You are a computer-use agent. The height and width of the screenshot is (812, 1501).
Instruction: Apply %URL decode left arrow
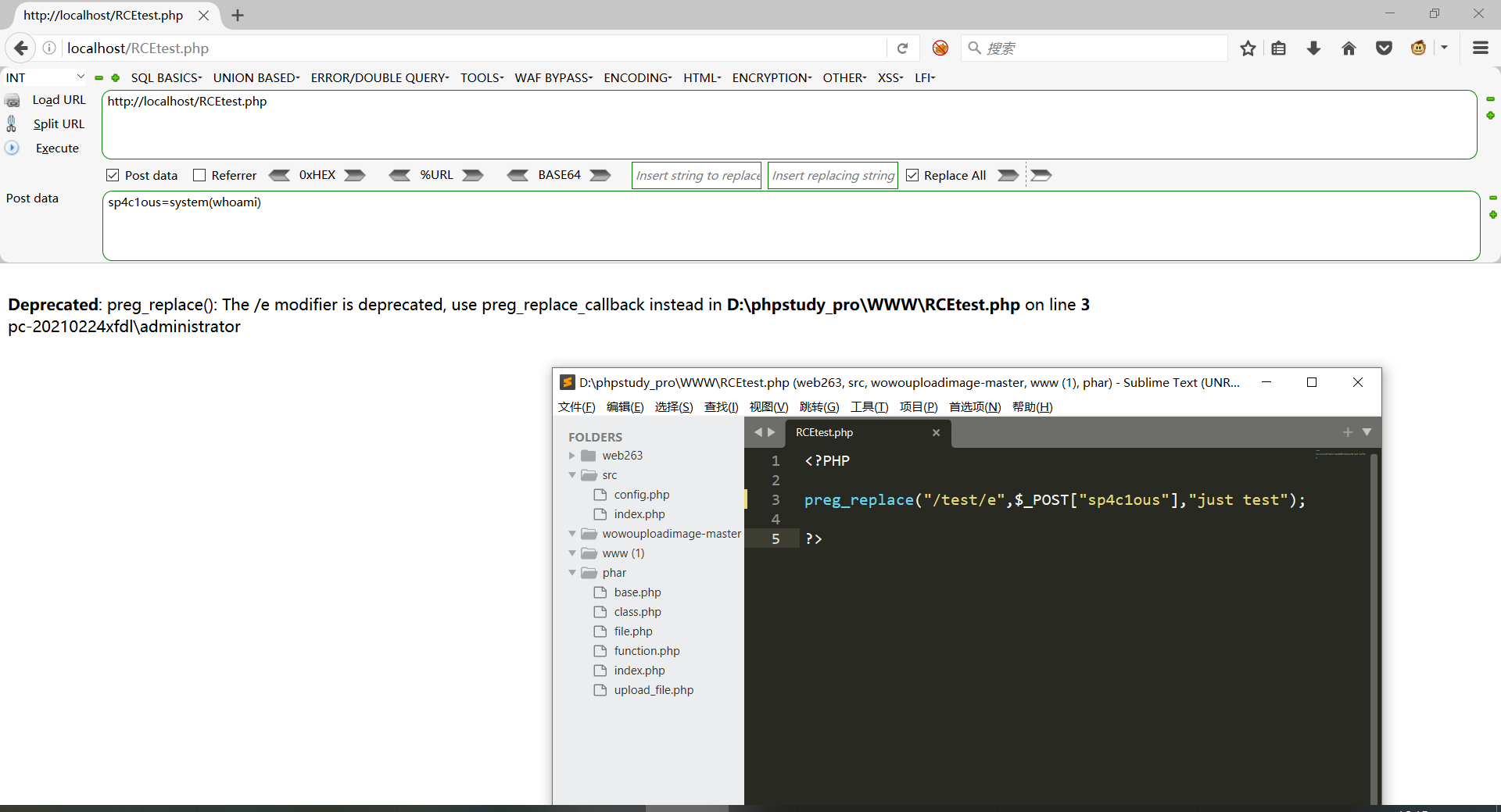pyautogui.click(x=399, y=175)
